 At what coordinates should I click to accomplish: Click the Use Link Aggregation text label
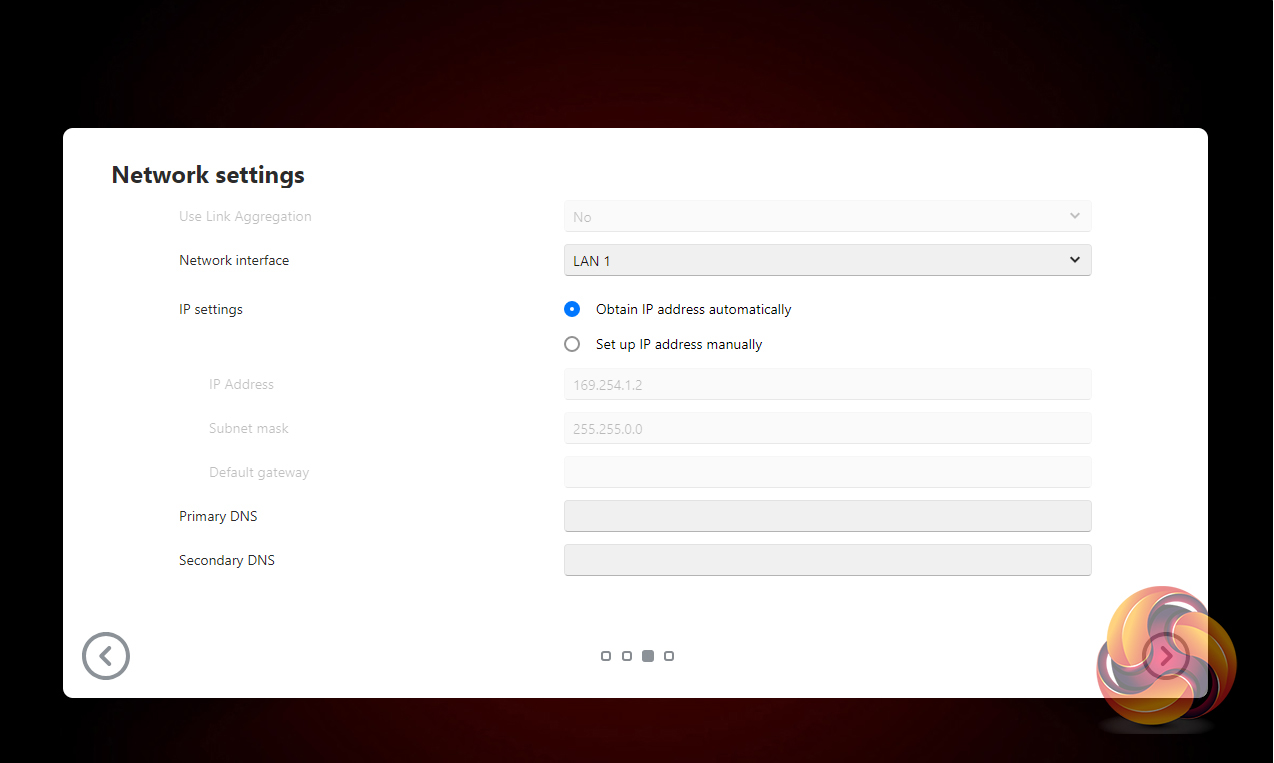[x=245, y=216]
